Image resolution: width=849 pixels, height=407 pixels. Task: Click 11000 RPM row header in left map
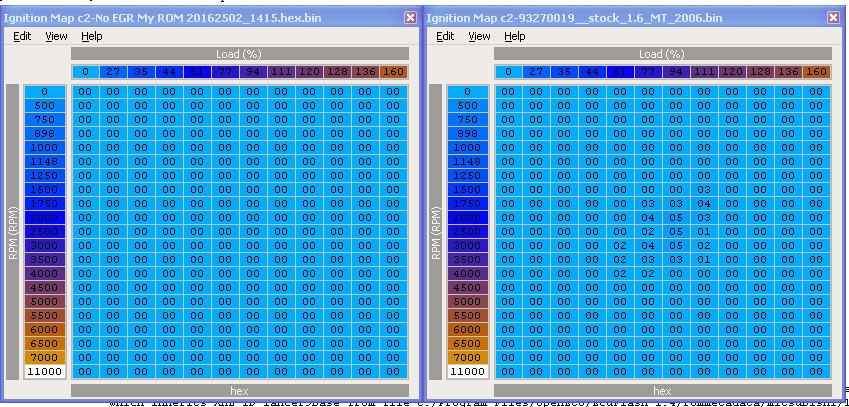coord(45,372)
